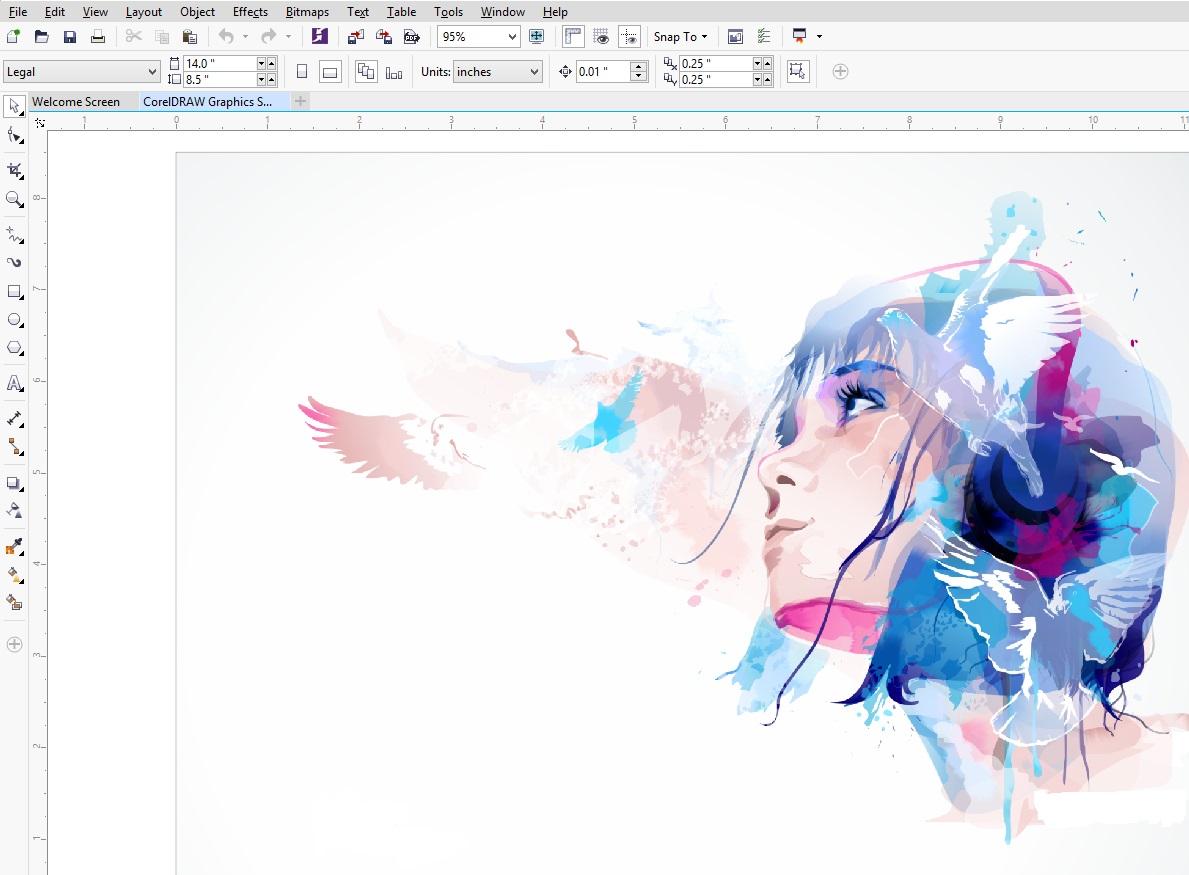Select the Crop tool
The image size is (1189, 875).
14,171
